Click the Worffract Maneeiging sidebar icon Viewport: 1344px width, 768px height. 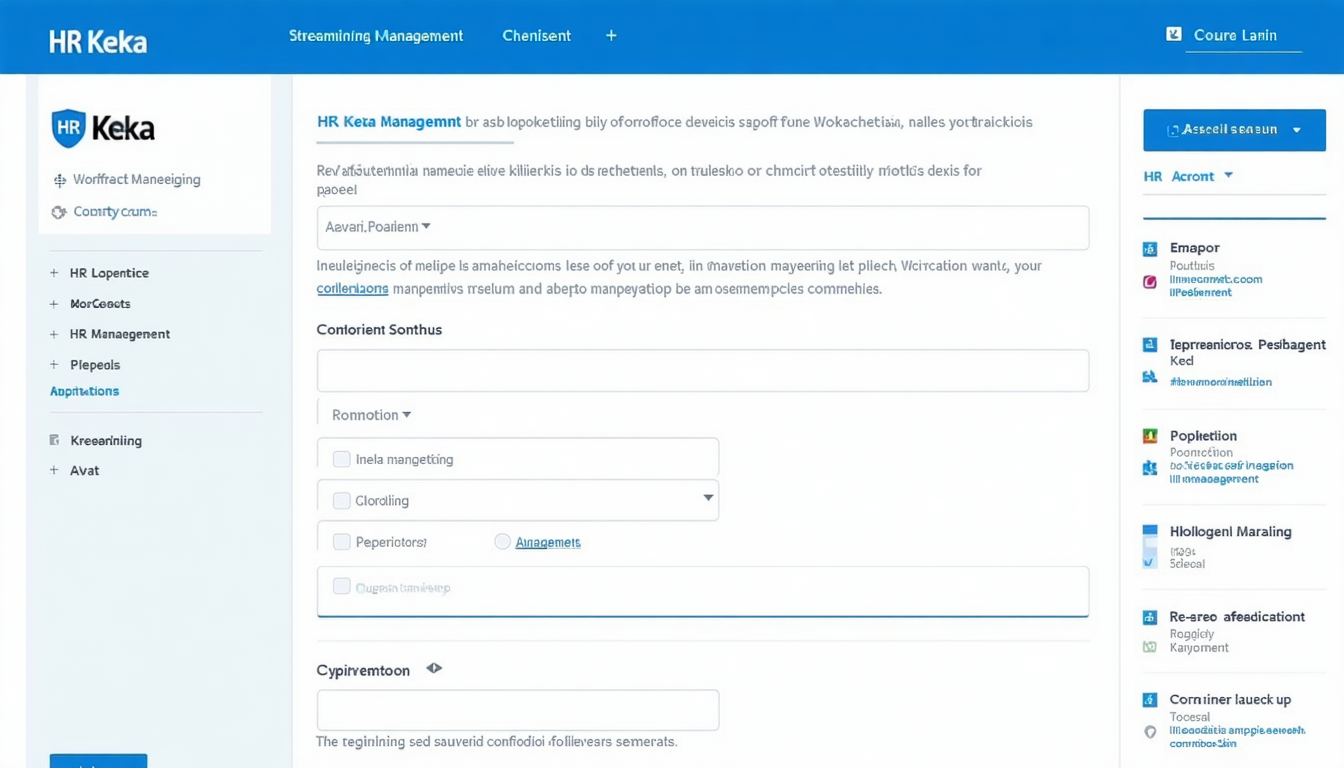59,180
